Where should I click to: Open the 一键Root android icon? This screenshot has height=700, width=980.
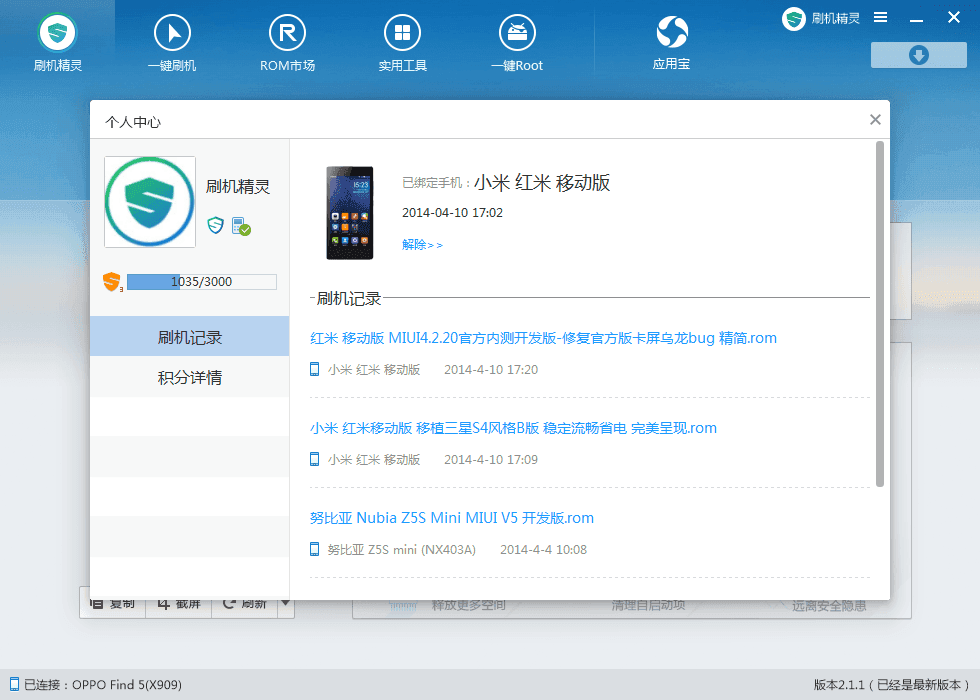click(x=517, y=33)
